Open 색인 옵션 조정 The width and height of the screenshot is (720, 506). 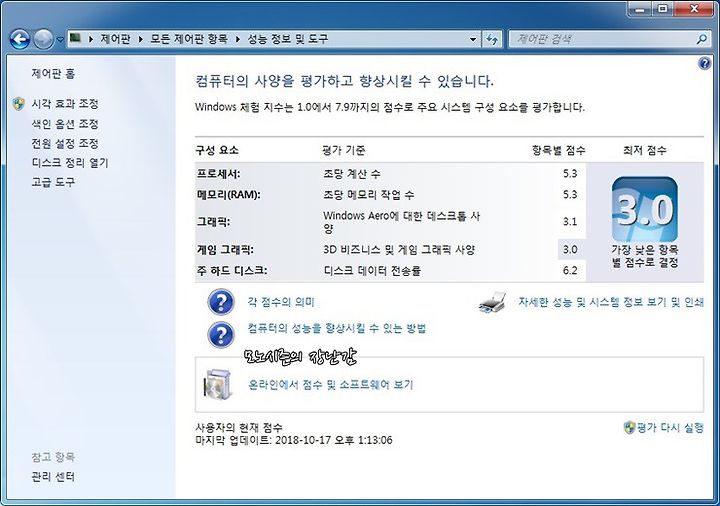click(65, 124)
